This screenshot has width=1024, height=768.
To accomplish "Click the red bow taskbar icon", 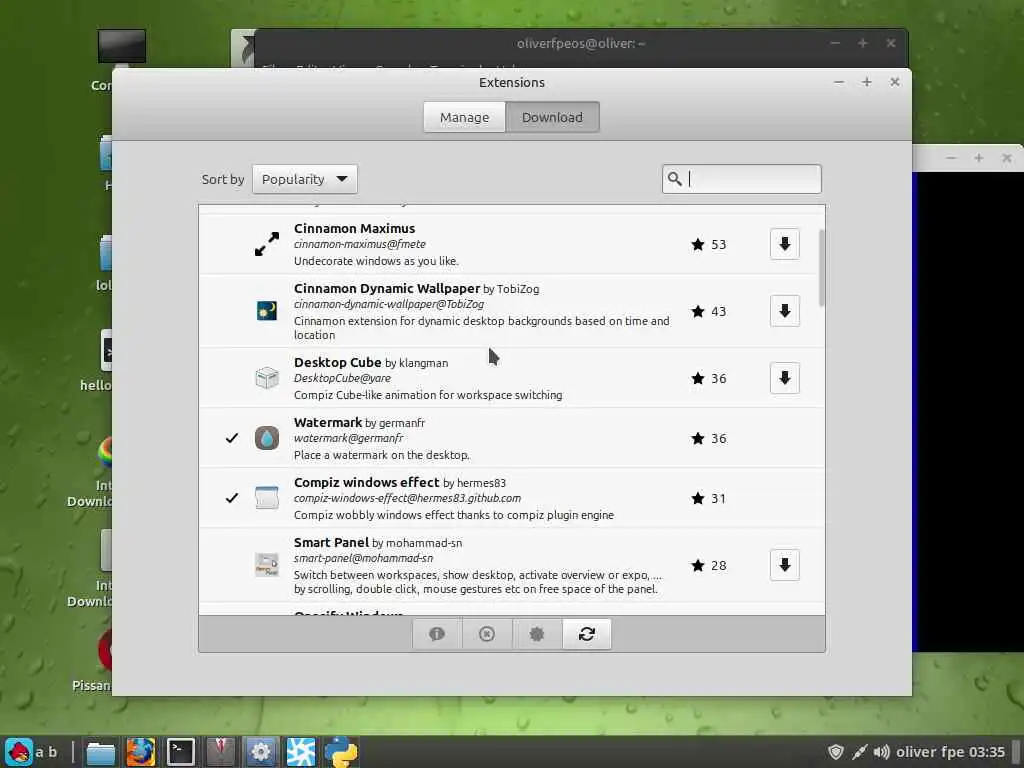I will [220, 752].
